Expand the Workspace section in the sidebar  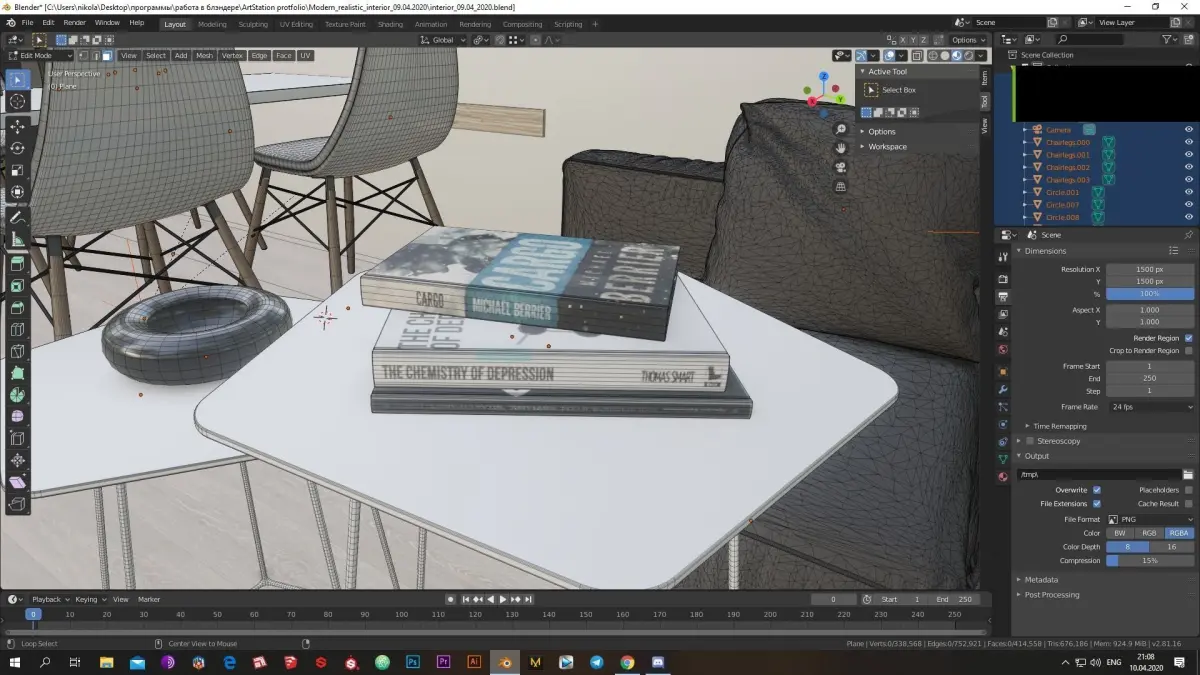pyautogui.click(x=887, y=146)
